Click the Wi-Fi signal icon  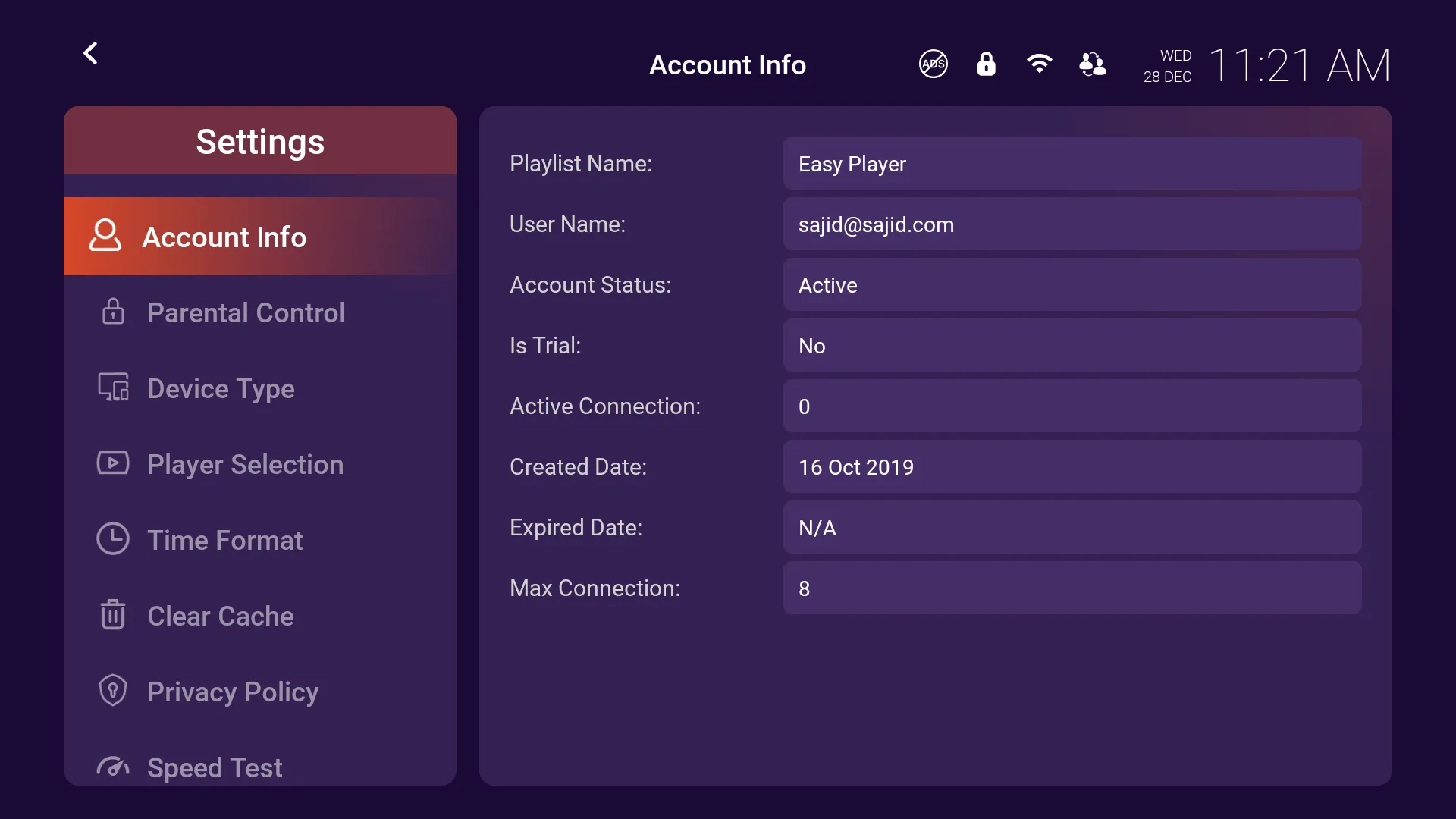[x=1039, y=64]
